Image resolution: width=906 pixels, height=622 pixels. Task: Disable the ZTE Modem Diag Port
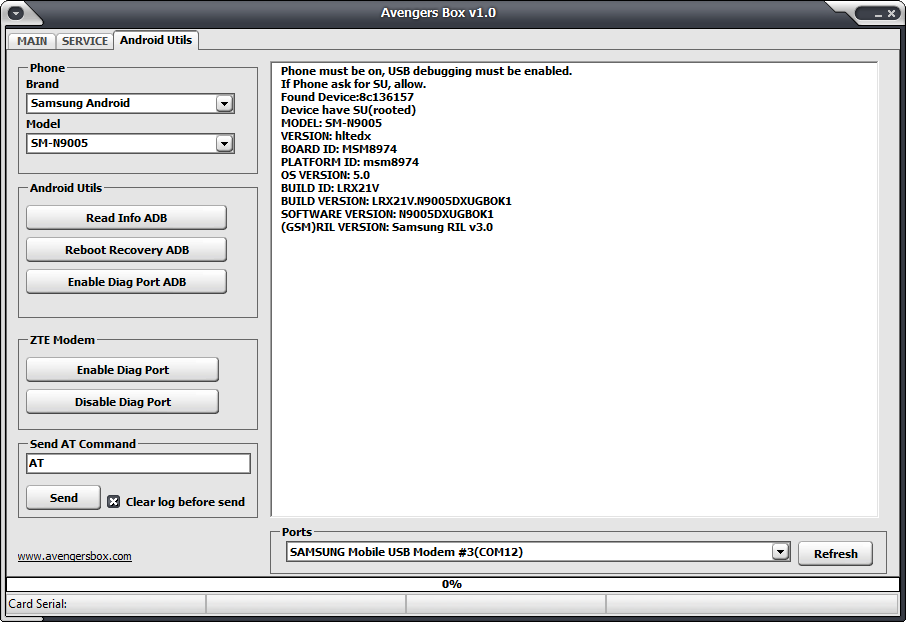(121, 401)
